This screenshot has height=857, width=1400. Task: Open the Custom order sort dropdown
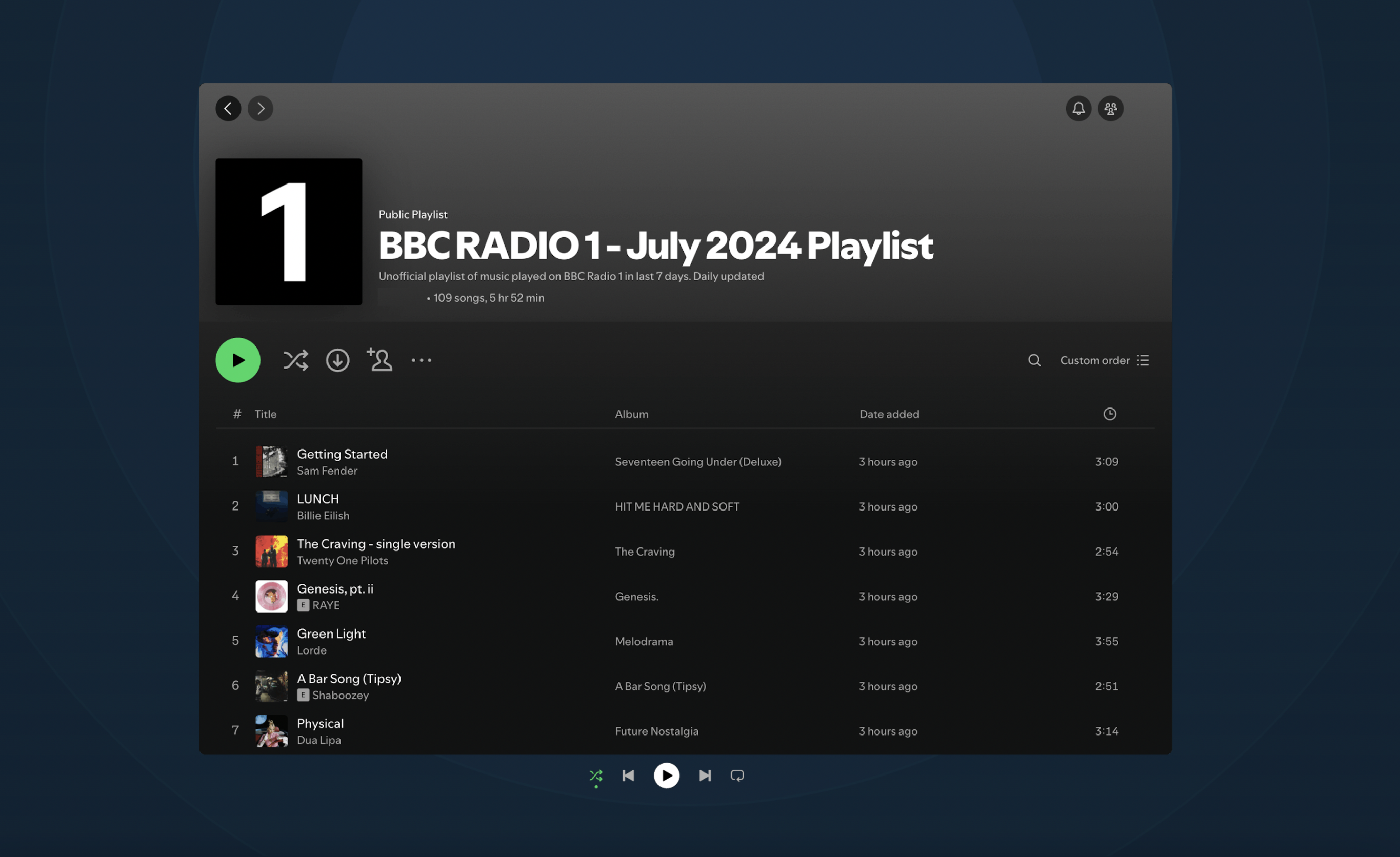[1104, 360]
